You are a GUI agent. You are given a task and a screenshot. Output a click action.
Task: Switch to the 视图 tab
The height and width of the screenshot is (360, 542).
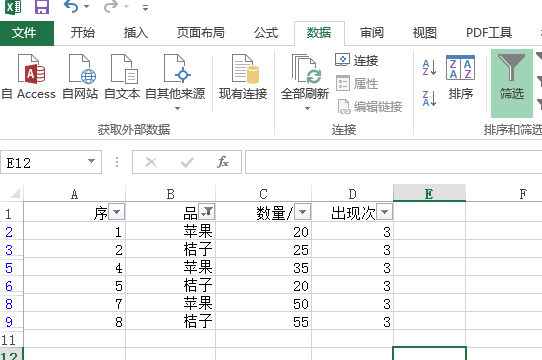425,33
